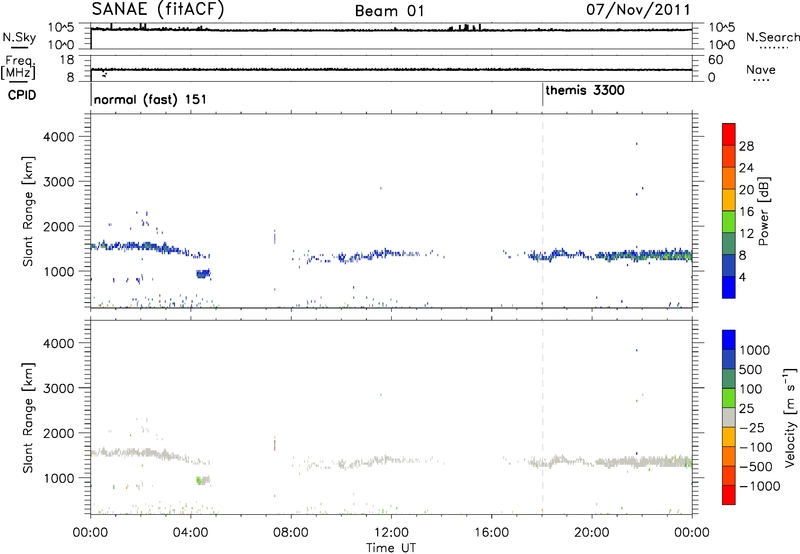Click the 12:00 time axis label
800x554 pixels.
pos(391,533)
